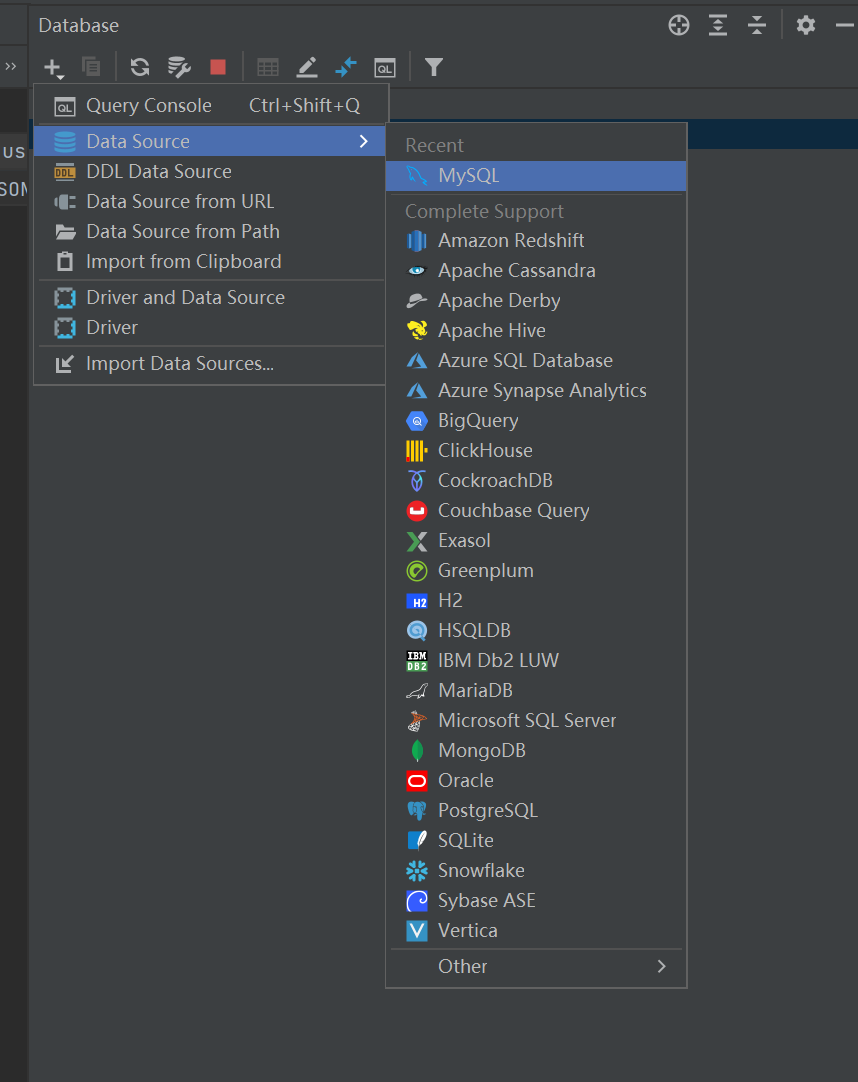Screen dimensions: 858x1082
Task: Expand all items in Database panel
Action: click(x=718, y=25)
